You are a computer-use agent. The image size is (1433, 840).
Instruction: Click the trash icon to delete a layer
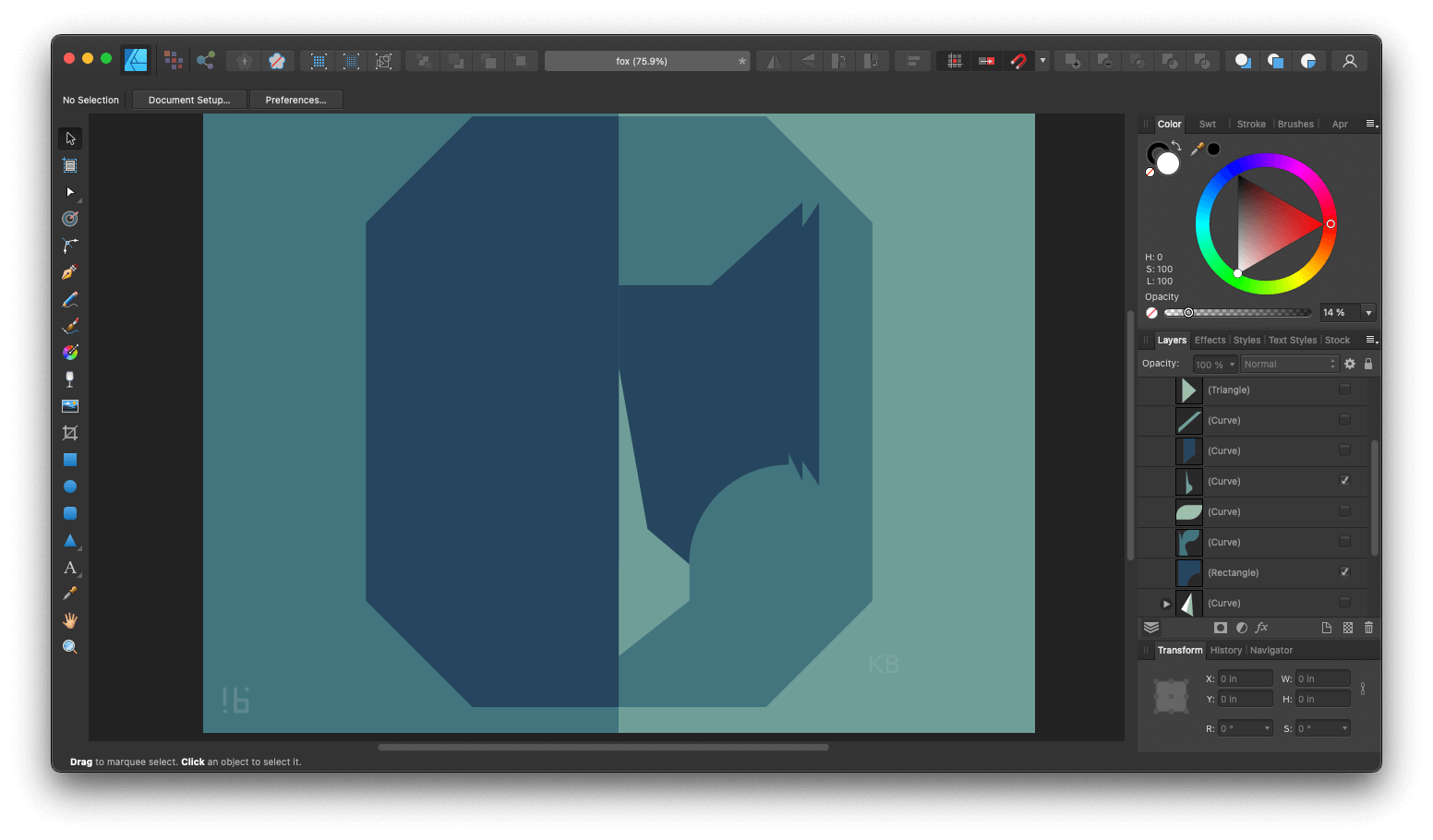(1367, 627)
